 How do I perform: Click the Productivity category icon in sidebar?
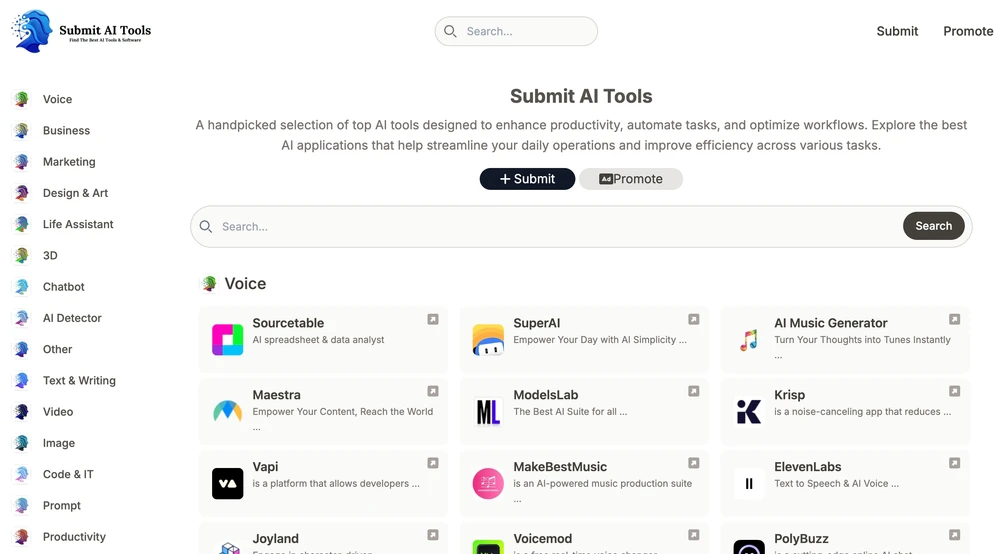click(22, 537)
